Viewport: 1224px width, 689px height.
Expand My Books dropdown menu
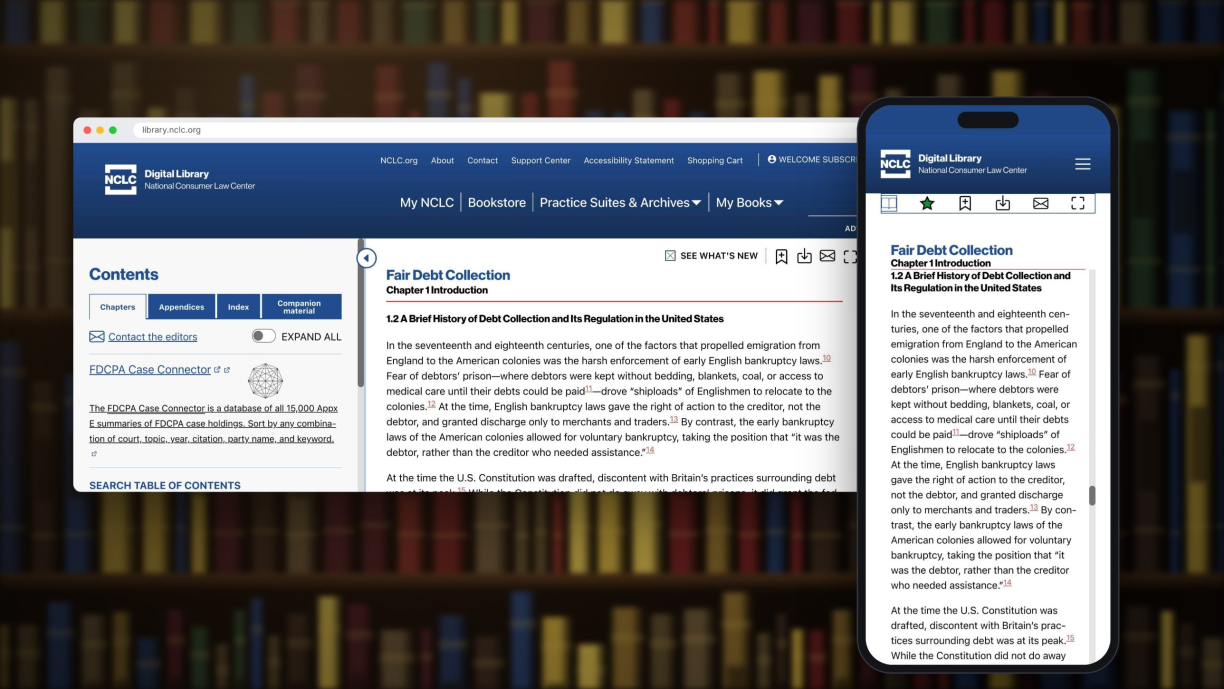750,202
